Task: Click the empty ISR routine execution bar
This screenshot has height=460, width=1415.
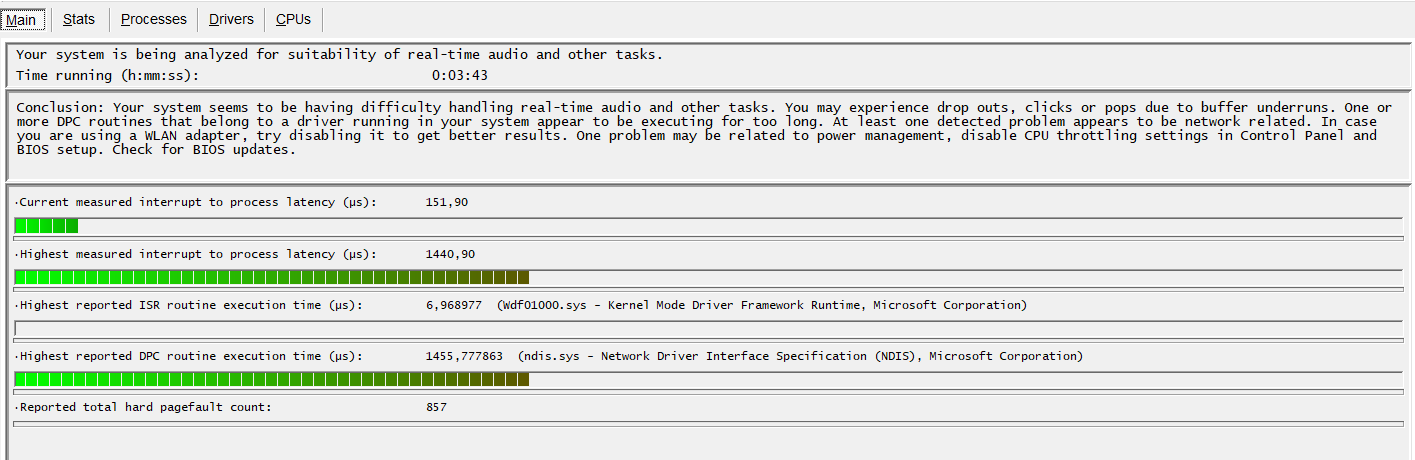Action: 708,328
